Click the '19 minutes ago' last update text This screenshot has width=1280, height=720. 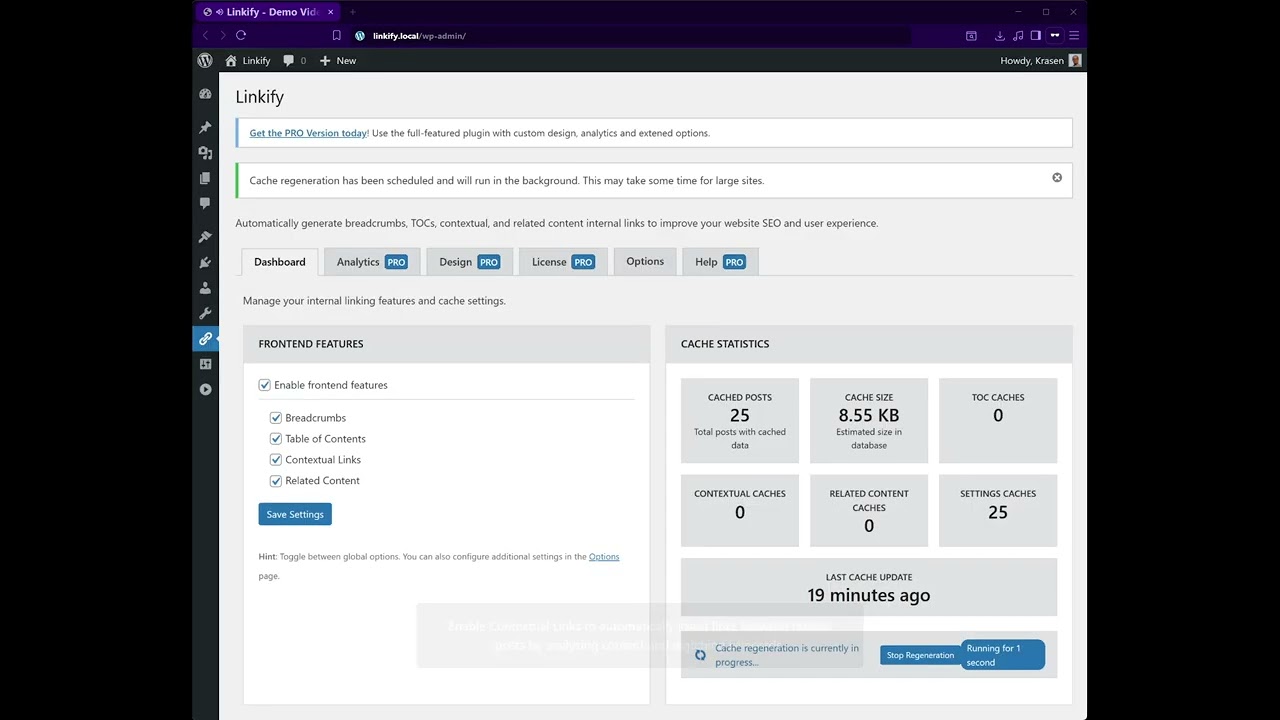(x=869, y=596)
